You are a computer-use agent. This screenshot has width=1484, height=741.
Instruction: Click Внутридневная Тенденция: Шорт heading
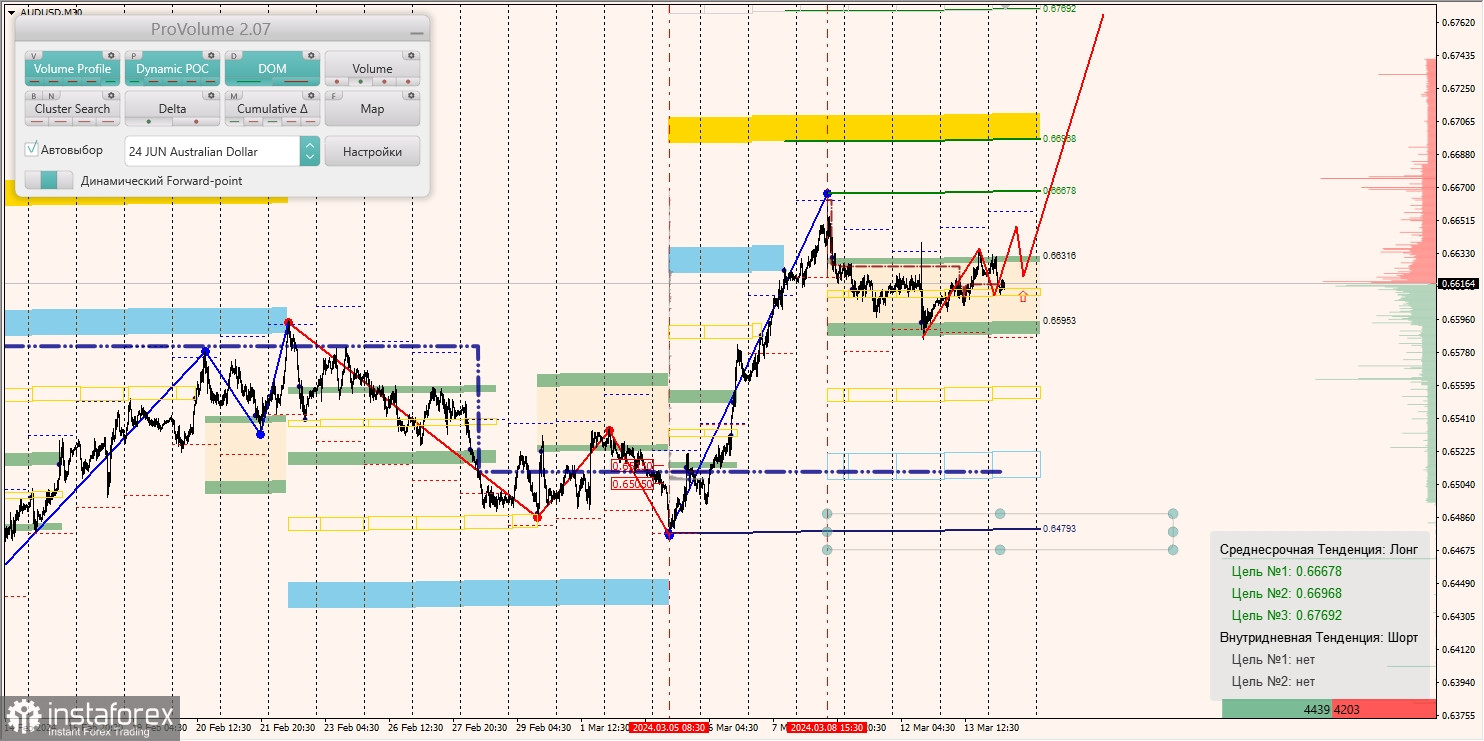click(x=1319, y=638)
